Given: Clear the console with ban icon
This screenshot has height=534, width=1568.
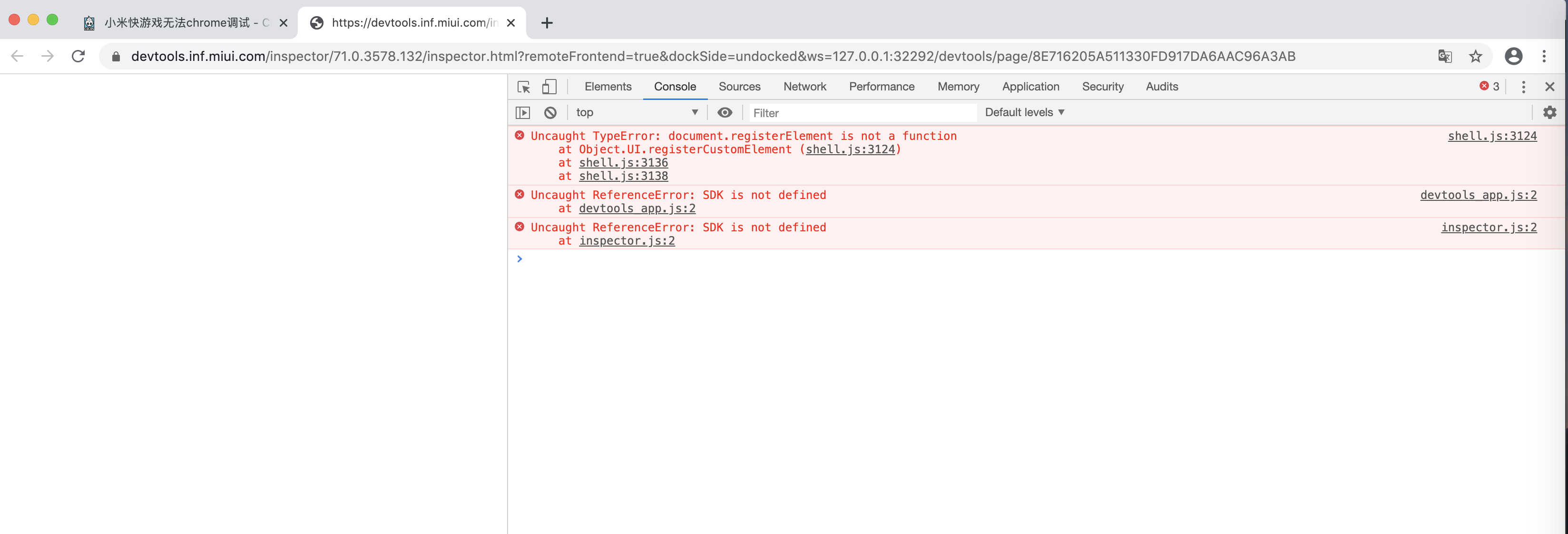Looking at the screenshot, I should tap(550, 113).
